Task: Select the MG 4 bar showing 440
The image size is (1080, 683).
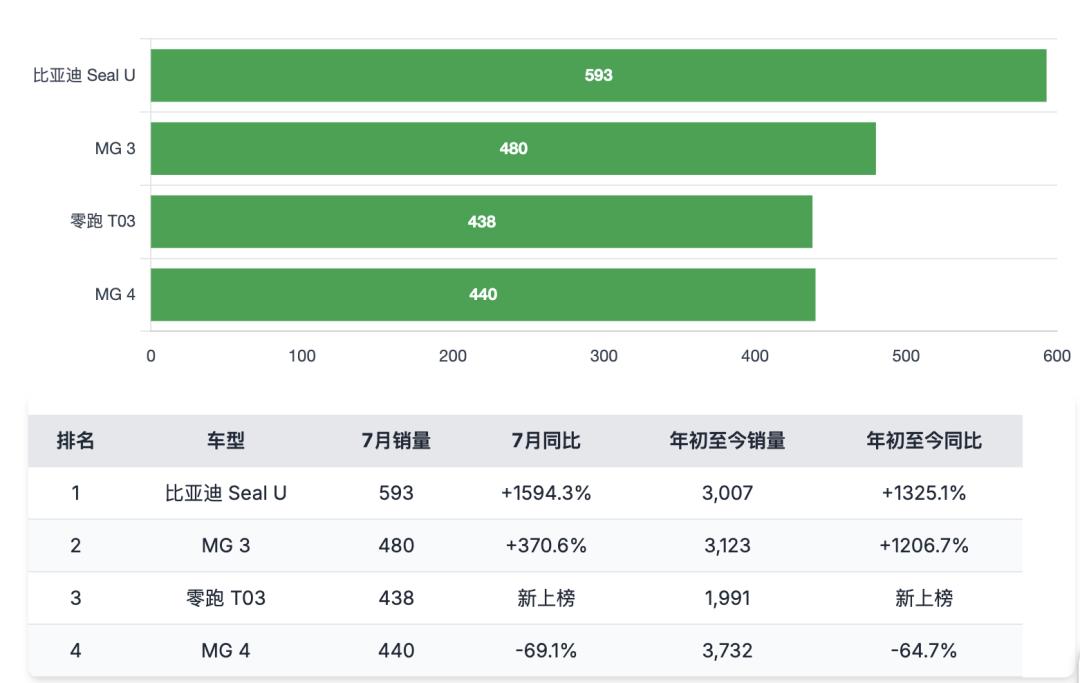Action: coord(483,295)
